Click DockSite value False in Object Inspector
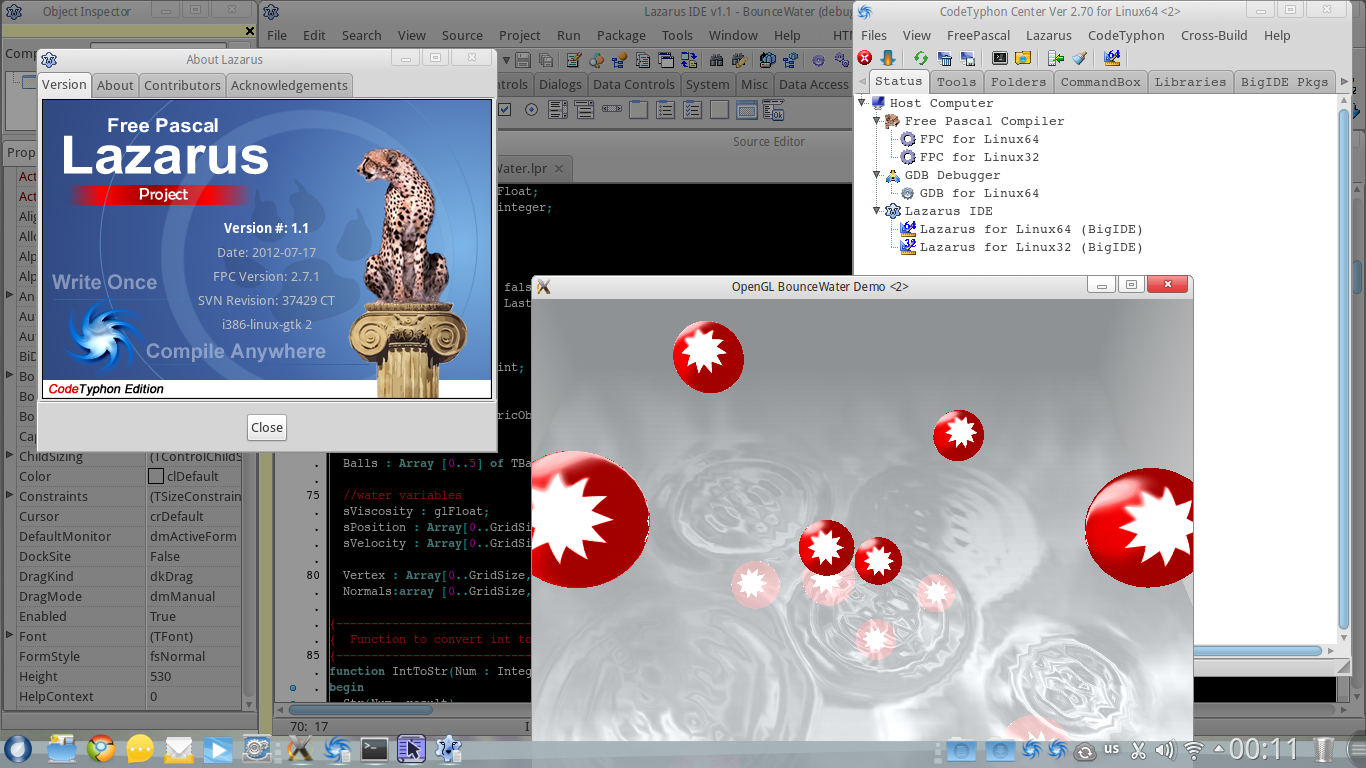The image size is (1366, 768). [165, 557]
